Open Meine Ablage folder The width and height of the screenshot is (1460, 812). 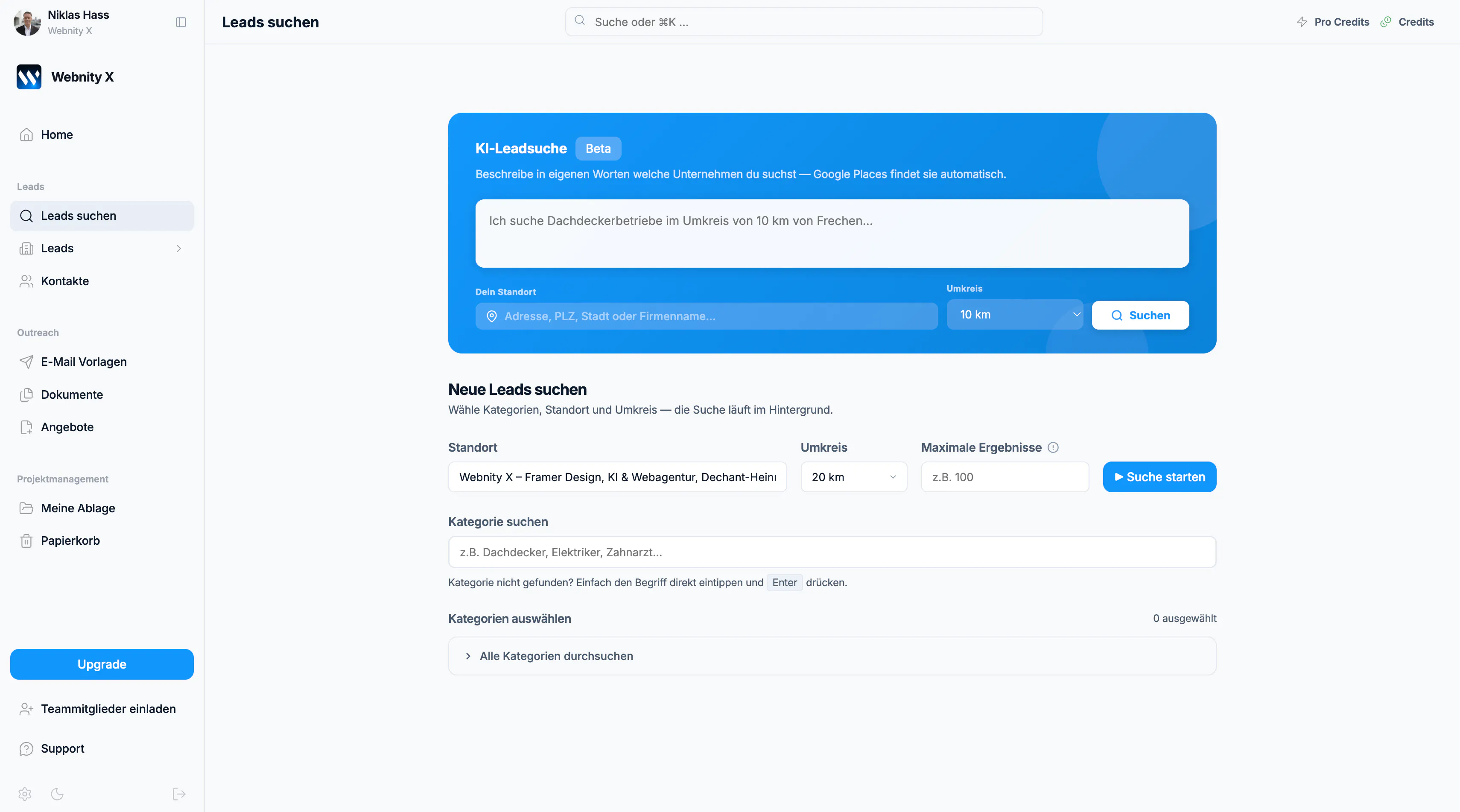click(x=102, y=508)
